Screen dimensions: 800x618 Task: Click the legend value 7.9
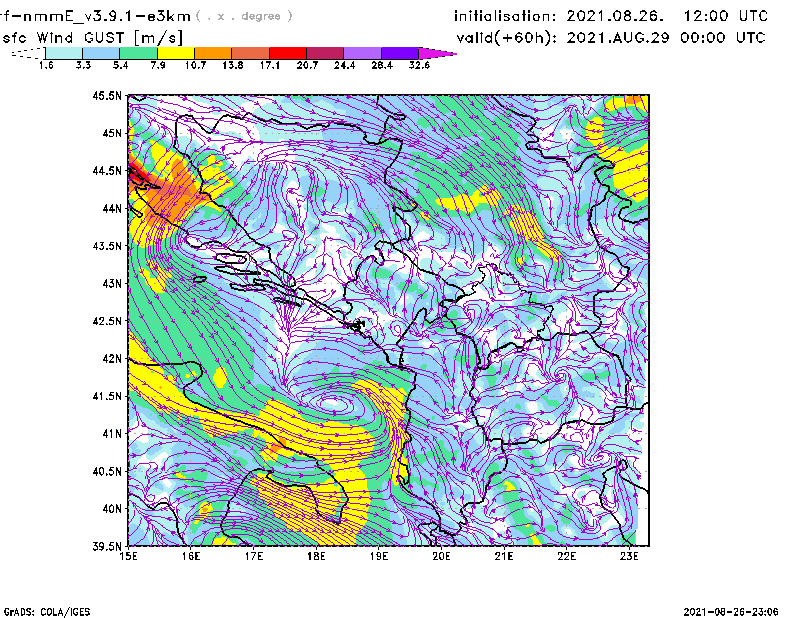pos(158,65)
